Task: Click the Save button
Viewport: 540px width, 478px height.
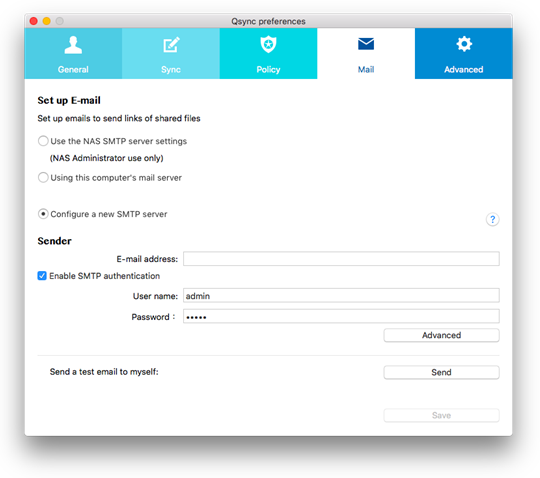Action: [x=442, y=415]
